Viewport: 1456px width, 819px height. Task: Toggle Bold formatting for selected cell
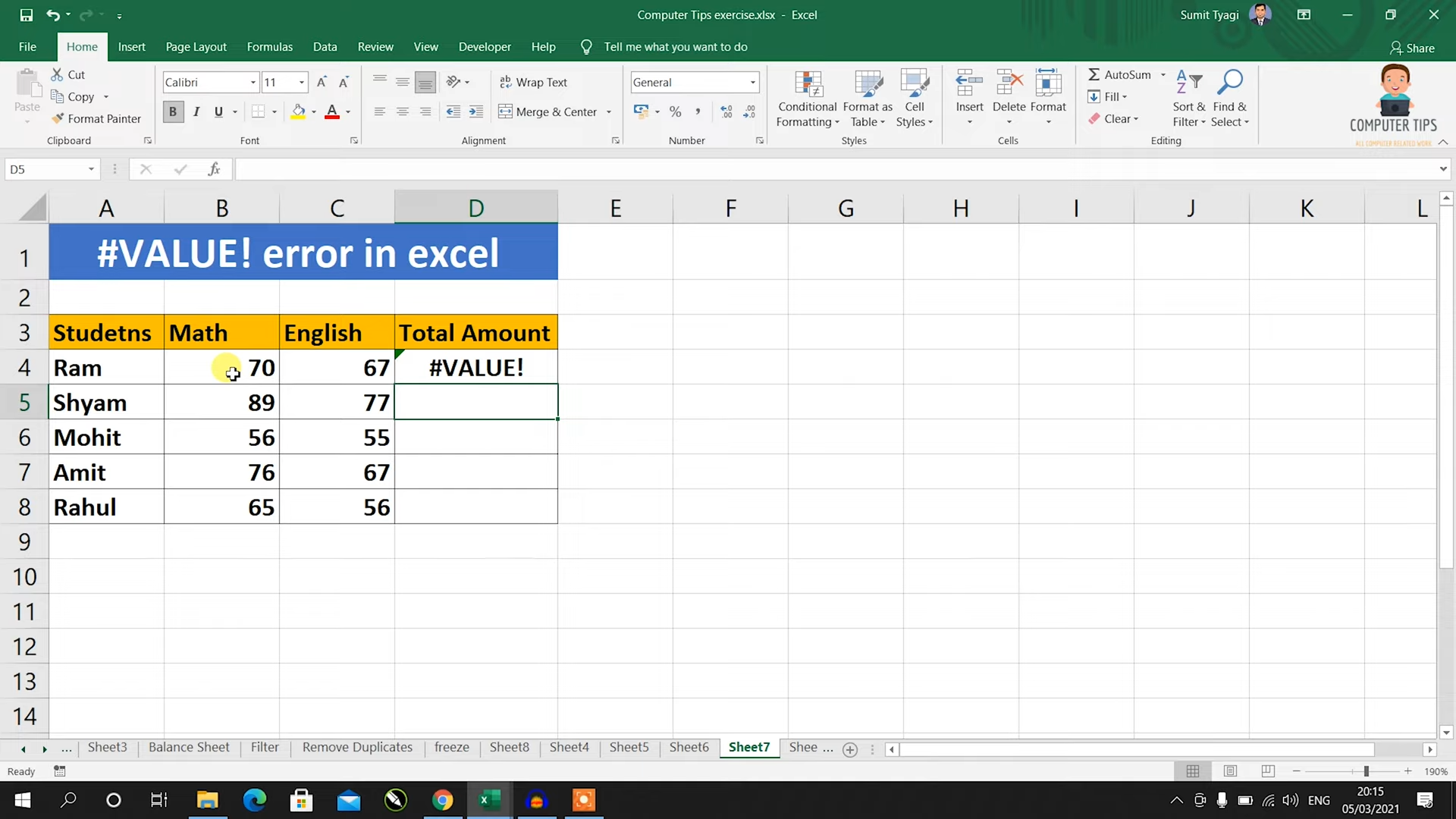coord(172,111)
